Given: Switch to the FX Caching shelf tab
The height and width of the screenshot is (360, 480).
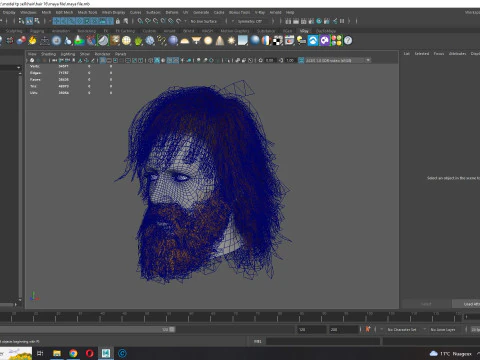Looking at the screenshot, I should point(125,31).
